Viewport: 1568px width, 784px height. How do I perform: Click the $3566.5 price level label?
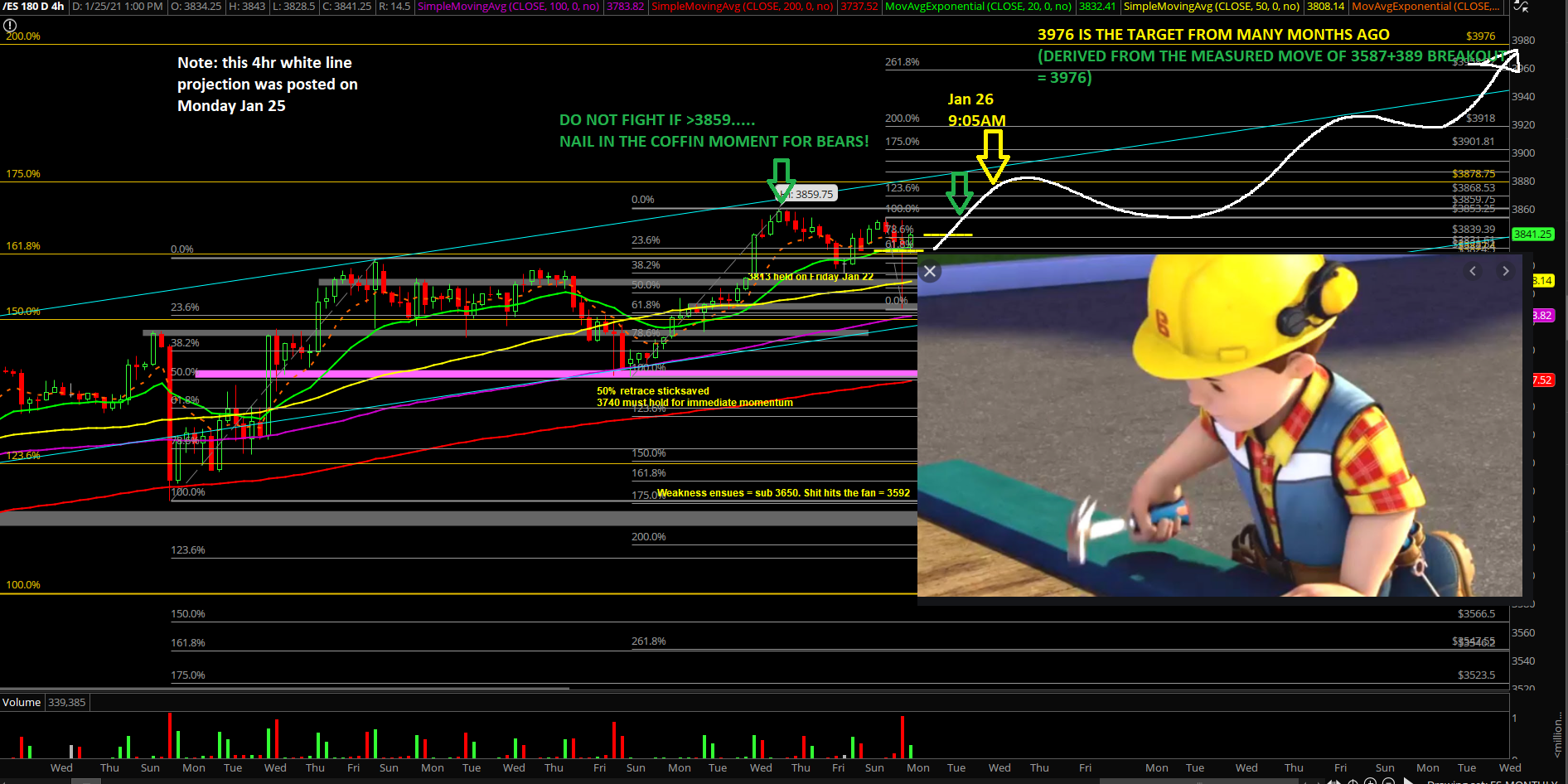click(x=1476, y=613)
